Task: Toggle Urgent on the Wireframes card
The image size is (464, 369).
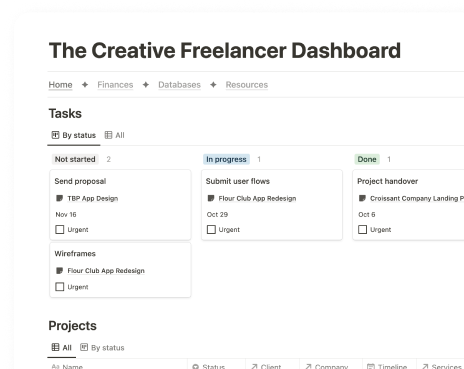Action: pyautogui.click(x=60, y=287)
